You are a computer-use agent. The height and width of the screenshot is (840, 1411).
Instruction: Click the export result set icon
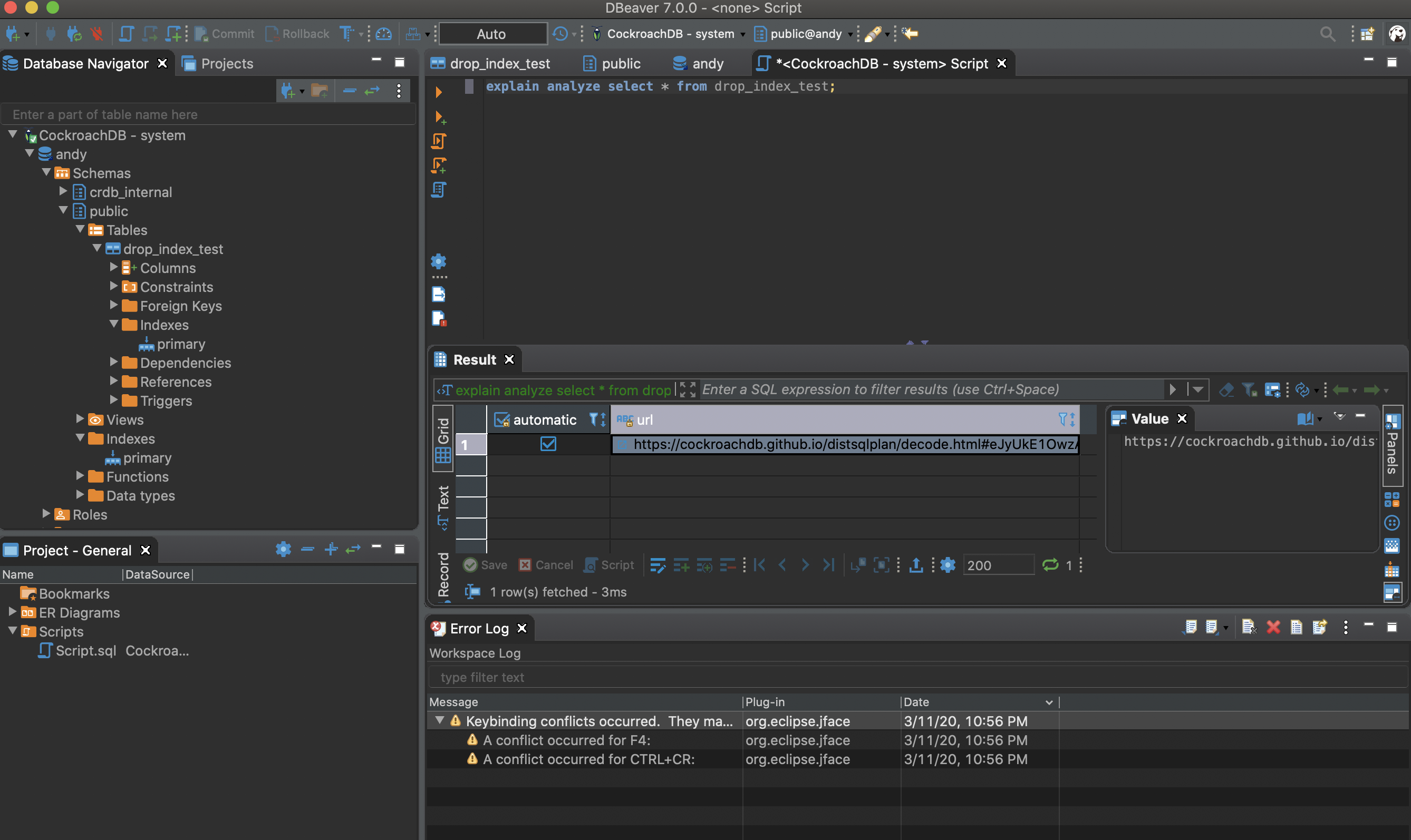[915, 564]
